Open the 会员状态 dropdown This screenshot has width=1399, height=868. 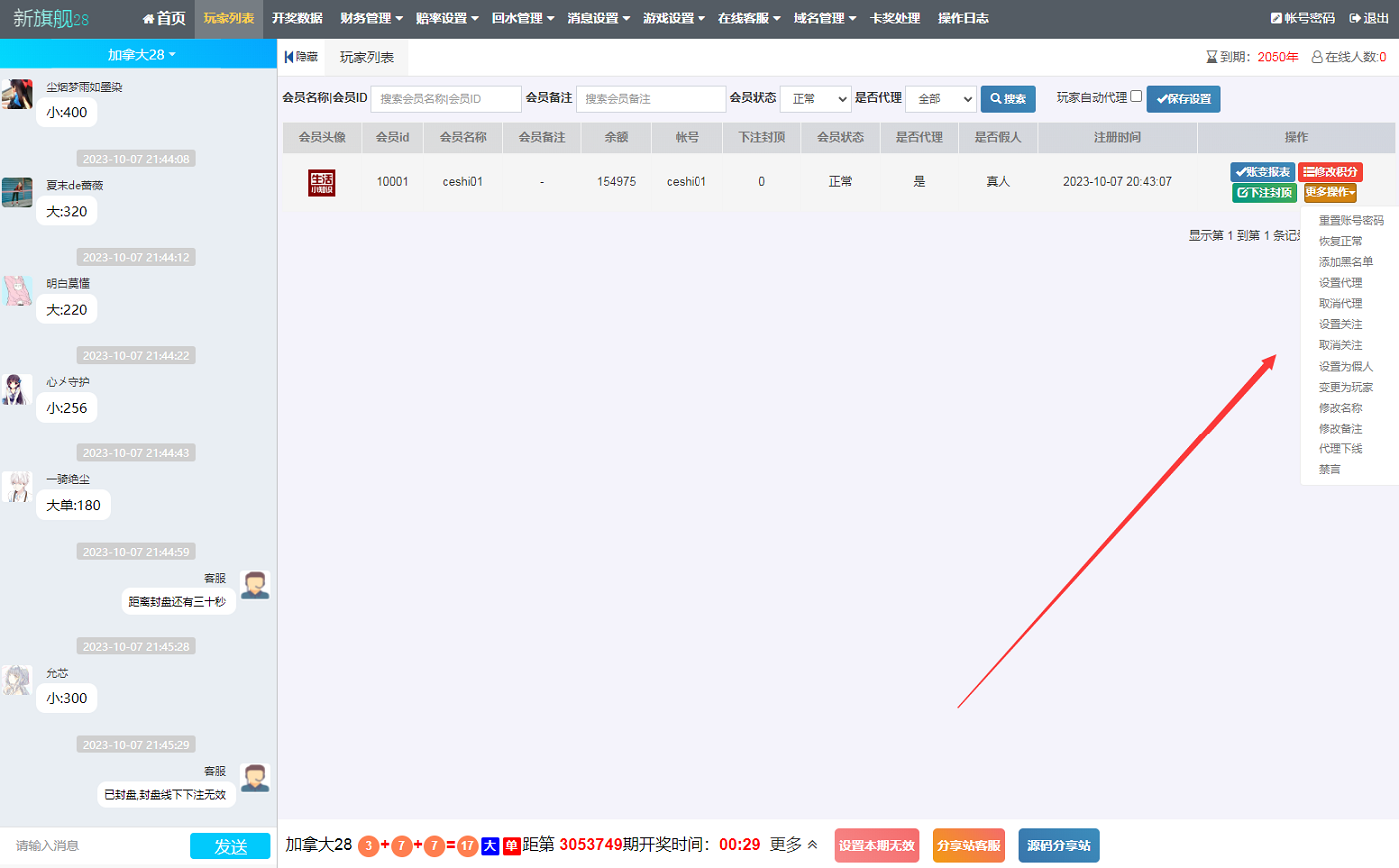[815, 99]
